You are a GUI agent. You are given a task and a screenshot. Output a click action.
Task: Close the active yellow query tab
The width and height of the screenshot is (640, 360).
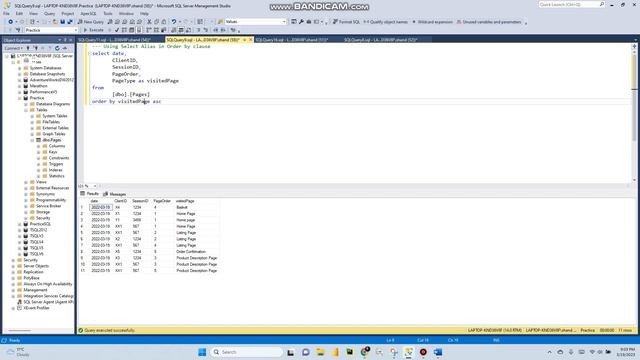tap(251, 40)
